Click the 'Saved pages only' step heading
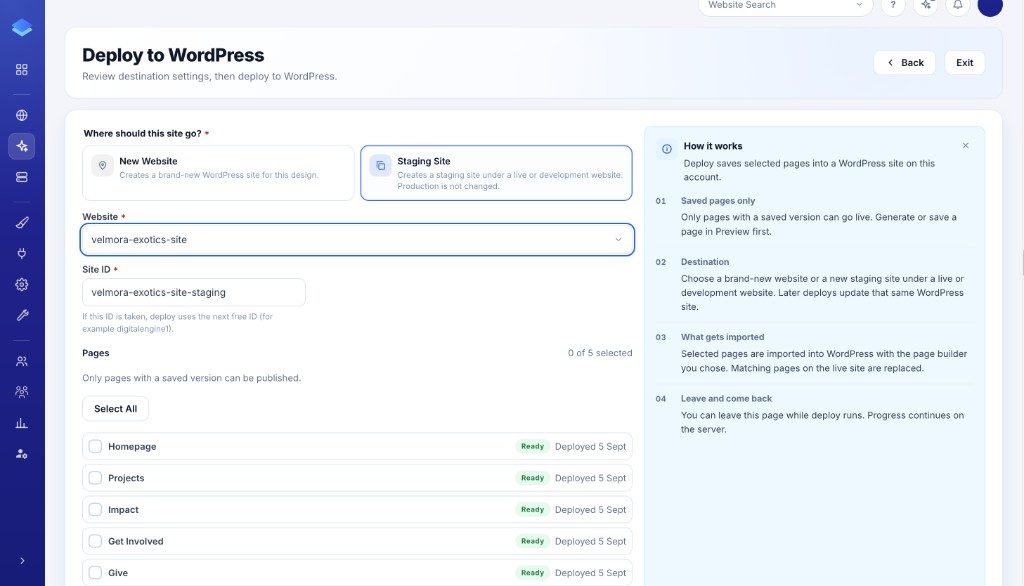The width and height of the screenshot is (1024, 586). pos(718,201)
